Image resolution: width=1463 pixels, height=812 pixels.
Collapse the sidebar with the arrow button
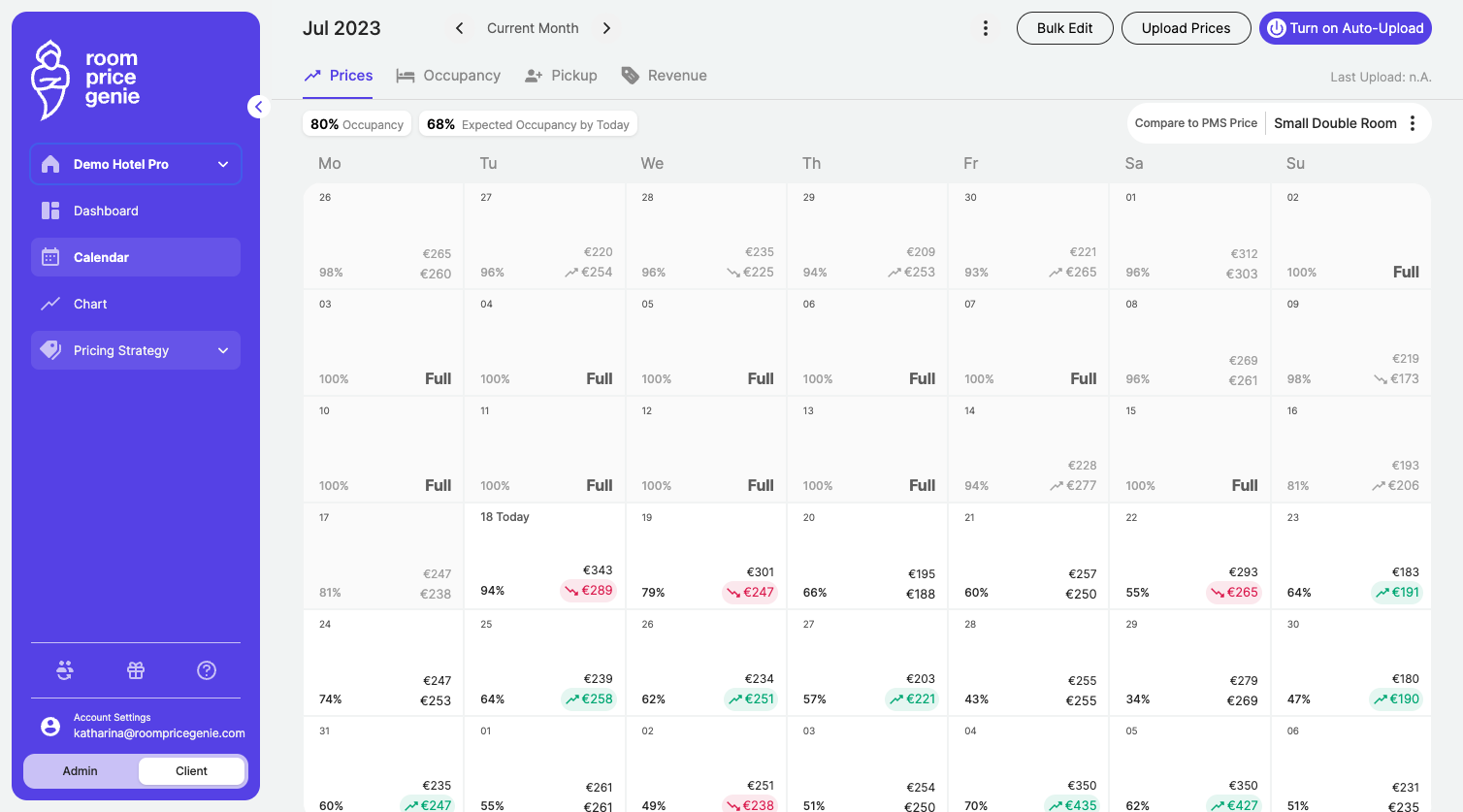pos(258,107)
